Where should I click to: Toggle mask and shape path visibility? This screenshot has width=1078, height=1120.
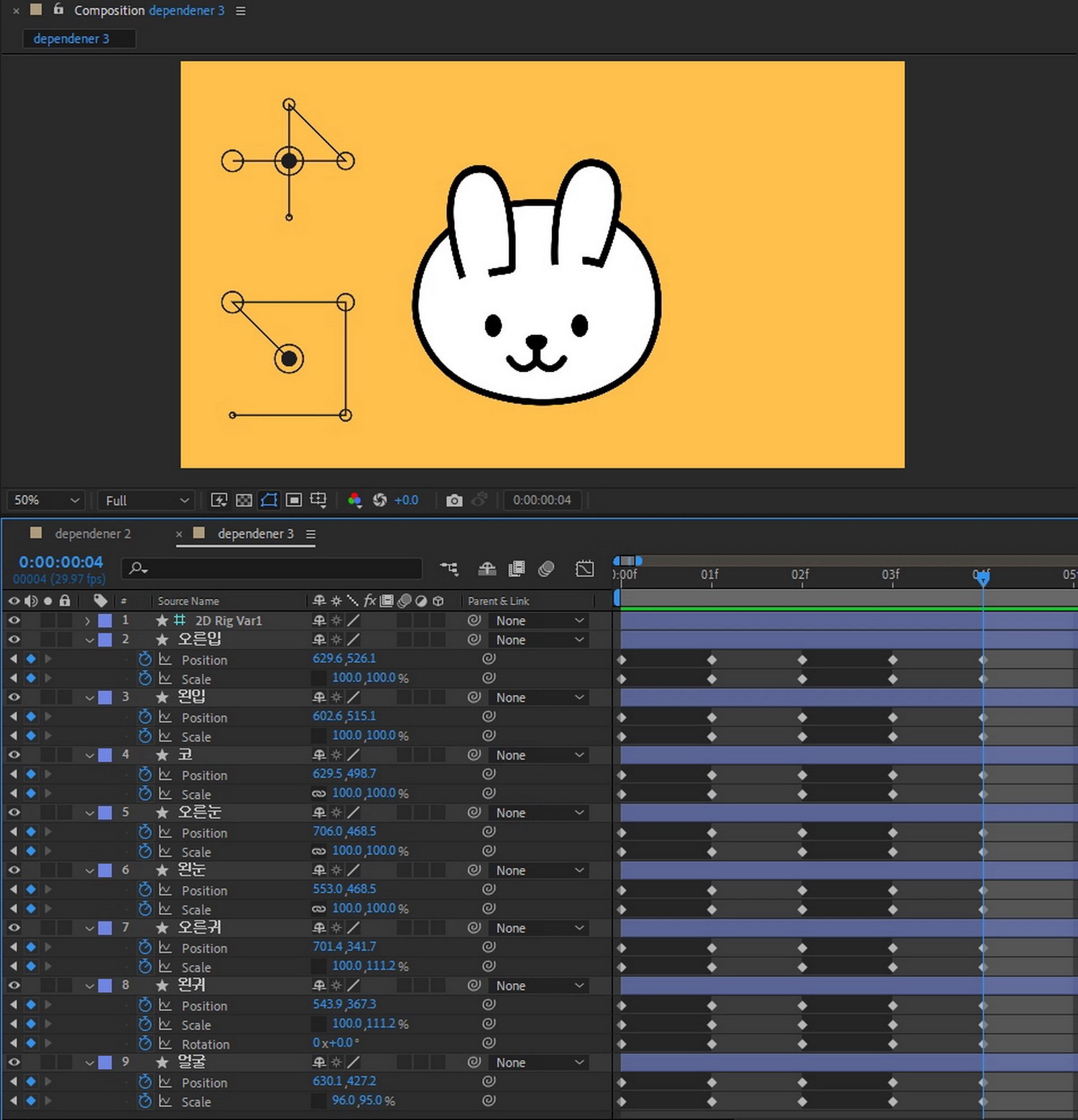[269, 500]
